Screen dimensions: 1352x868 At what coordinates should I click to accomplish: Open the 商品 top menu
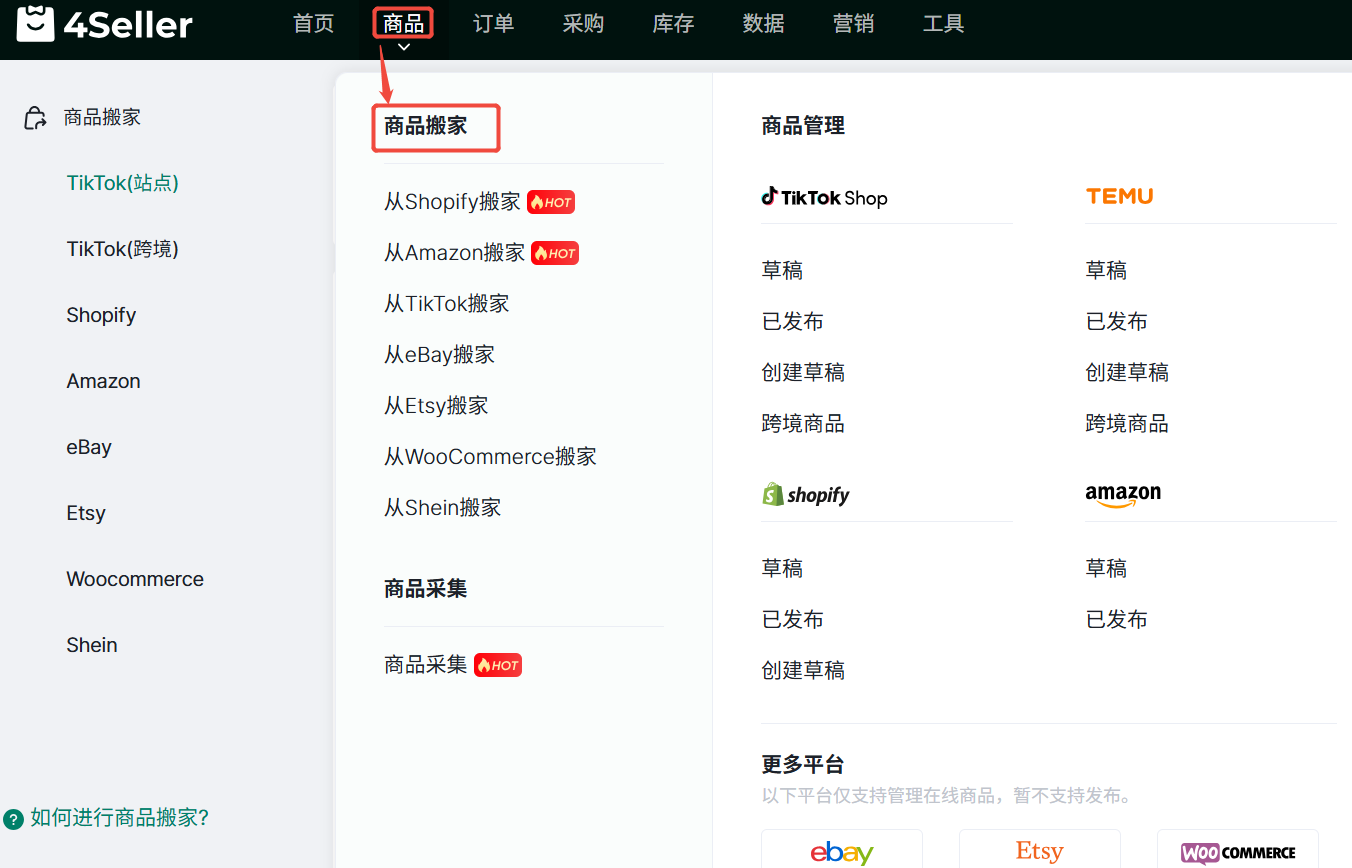tap(403, 24)
